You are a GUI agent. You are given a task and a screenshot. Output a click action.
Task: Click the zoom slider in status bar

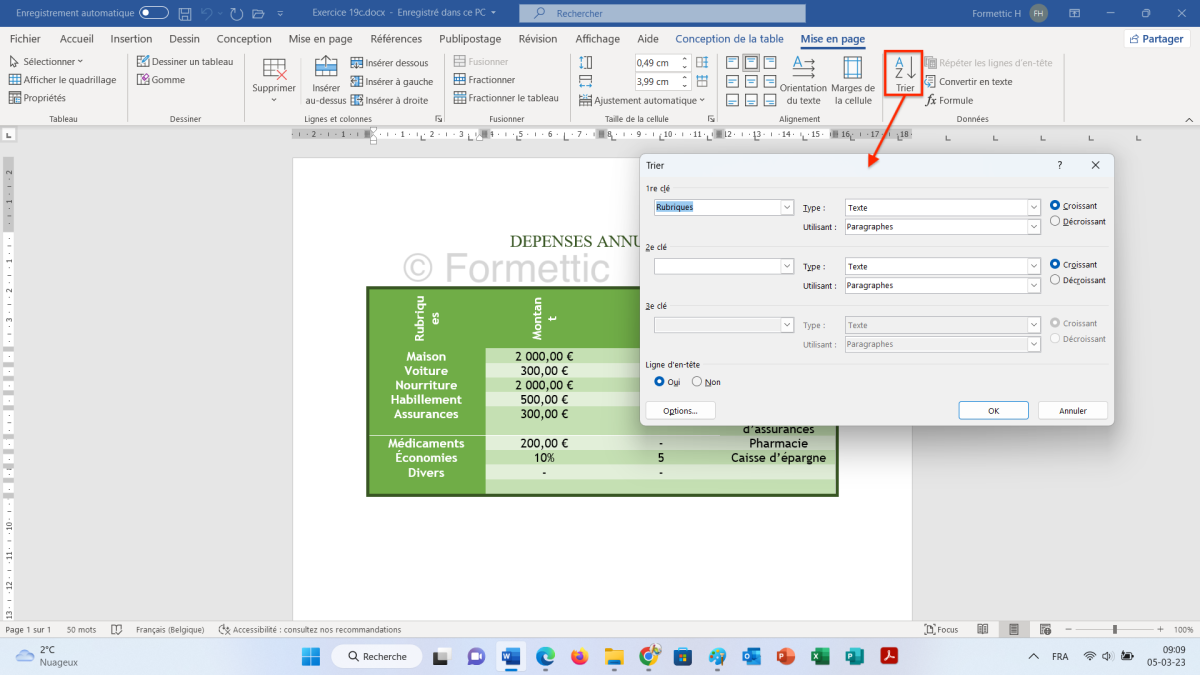[1115, 630]
